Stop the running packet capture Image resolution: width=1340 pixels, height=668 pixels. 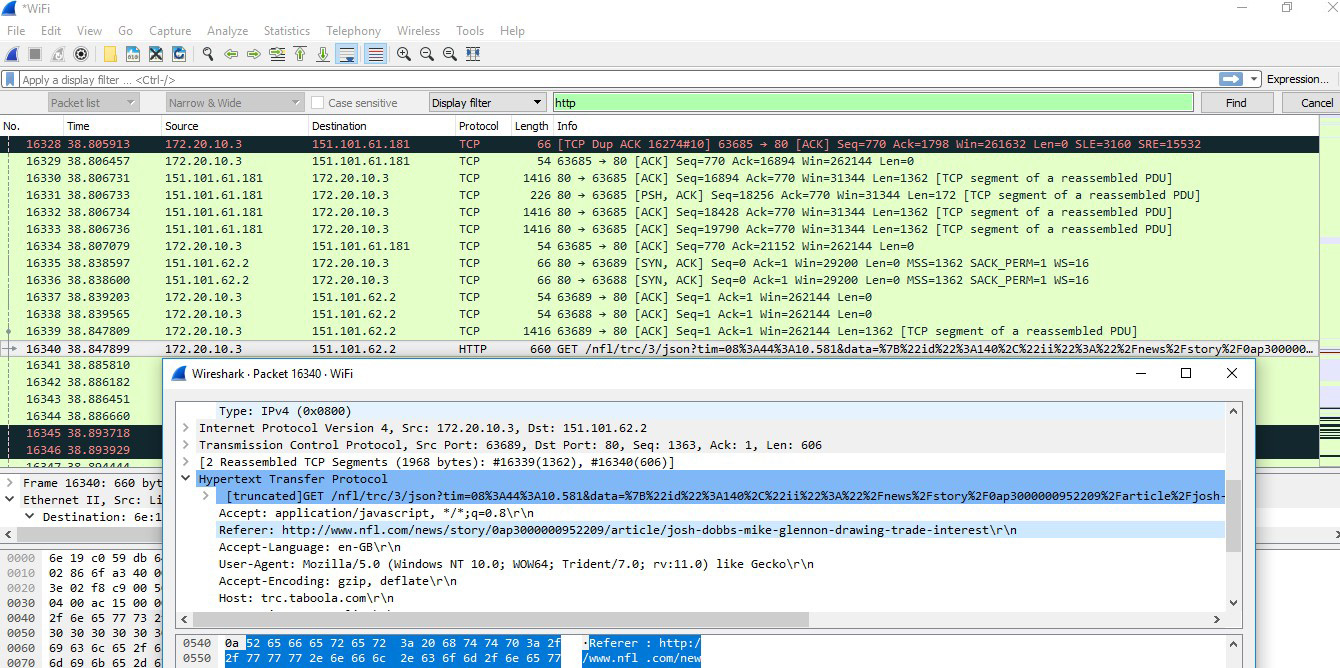35,54
